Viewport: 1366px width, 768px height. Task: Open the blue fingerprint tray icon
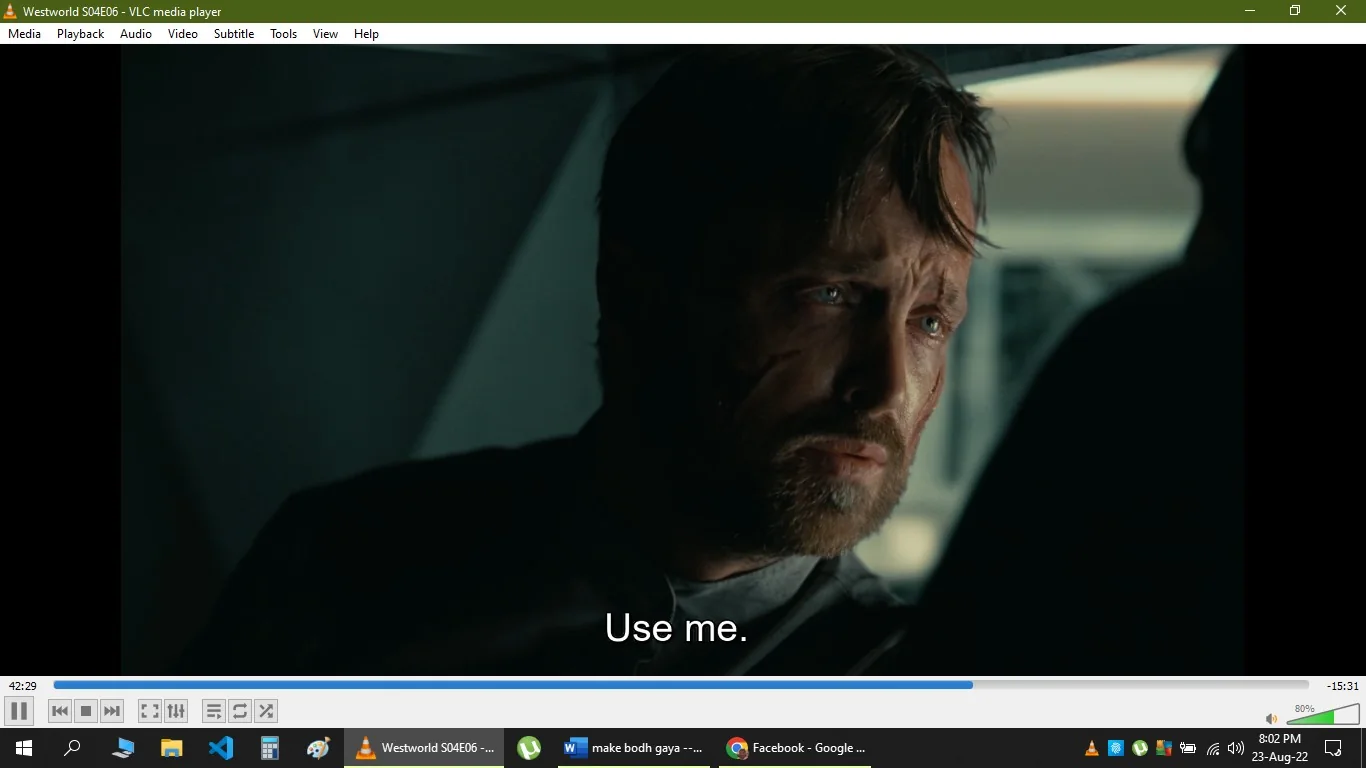pyautogui.click(x=1116, y=748)
